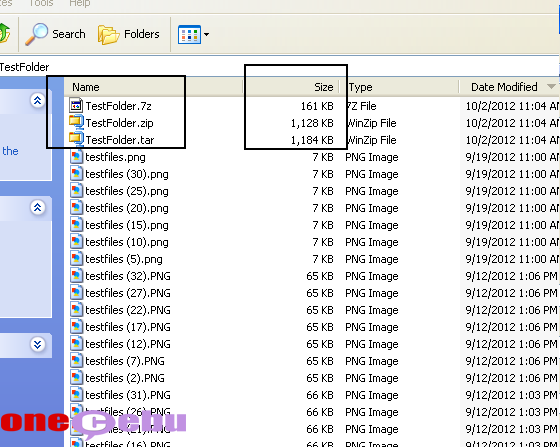
Task: Click the Search magnifier icon
Action: tap(36, 34)
